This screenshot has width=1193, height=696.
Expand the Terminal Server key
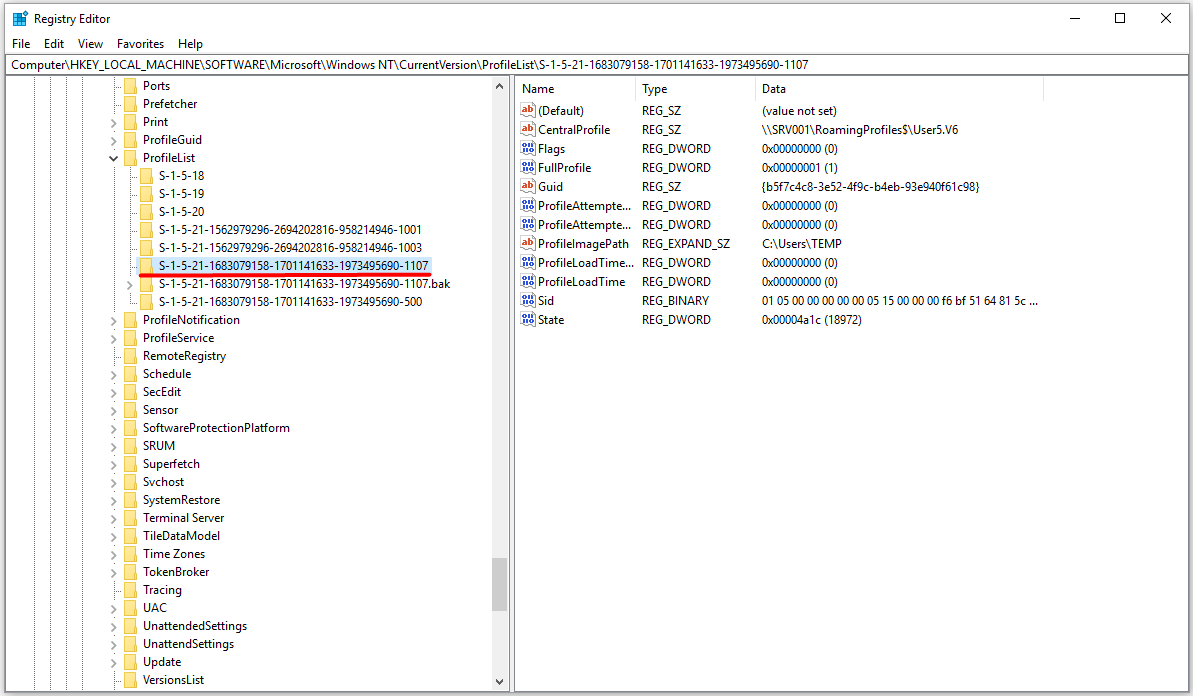(113, 518)
